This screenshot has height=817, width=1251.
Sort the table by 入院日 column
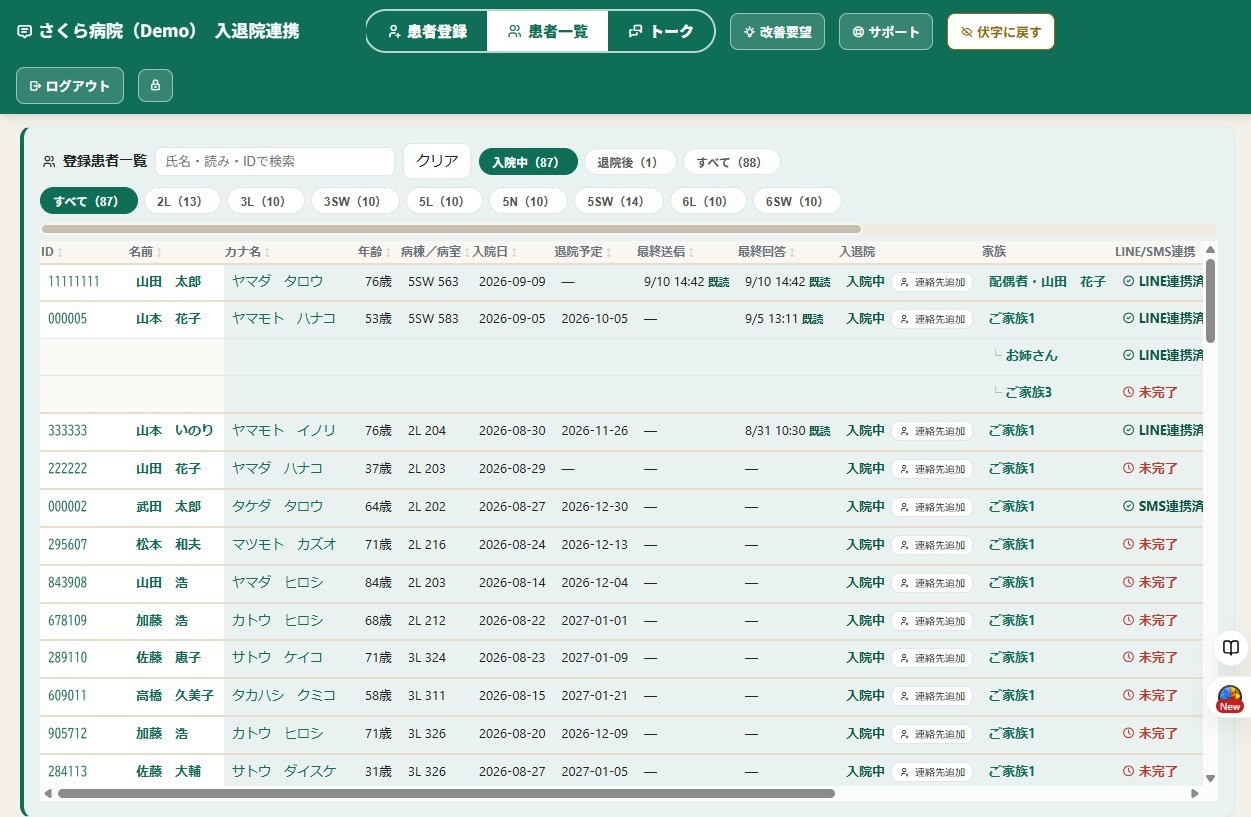(x=495, y=252)
